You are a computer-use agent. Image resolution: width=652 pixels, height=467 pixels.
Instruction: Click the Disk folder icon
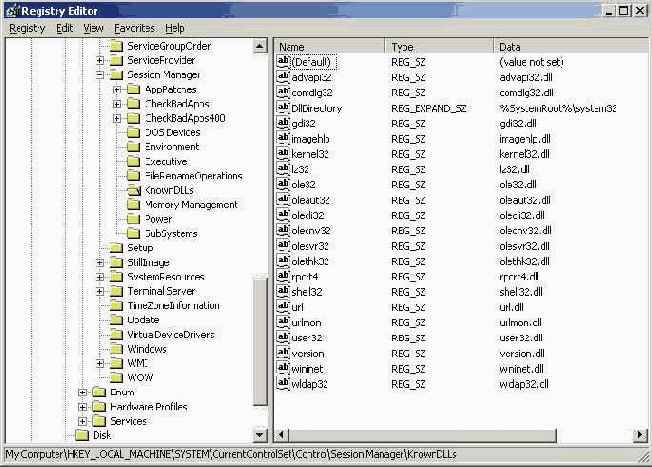(x=82, y=435)
